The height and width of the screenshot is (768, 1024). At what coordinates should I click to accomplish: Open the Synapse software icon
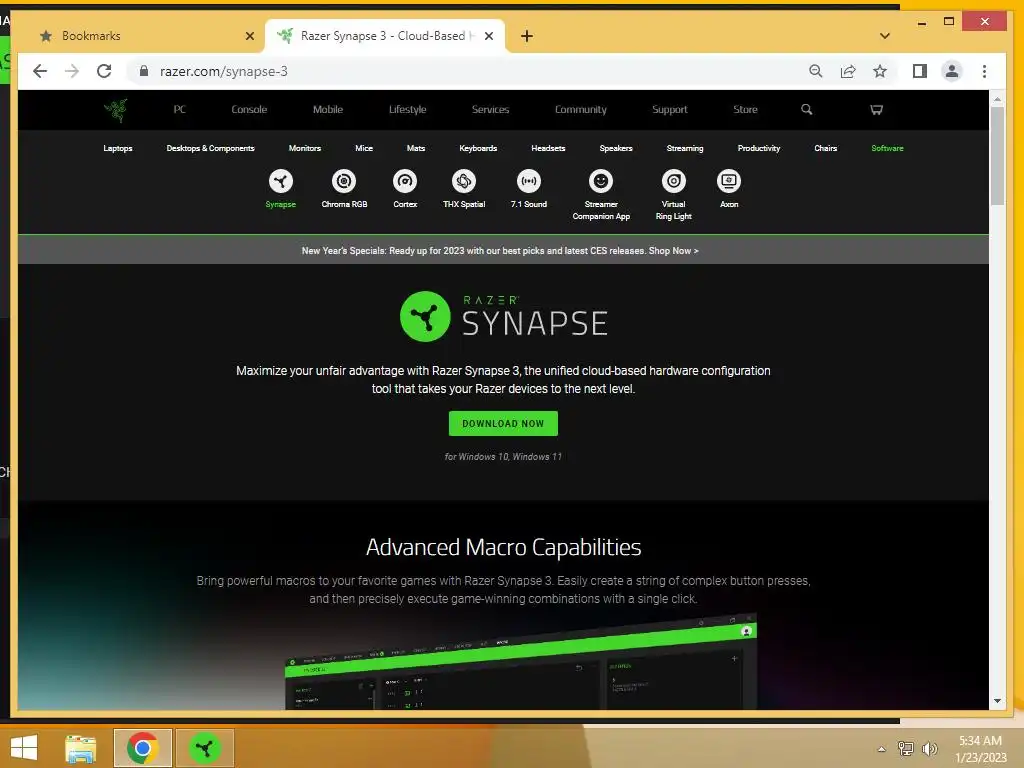(281, 182)
